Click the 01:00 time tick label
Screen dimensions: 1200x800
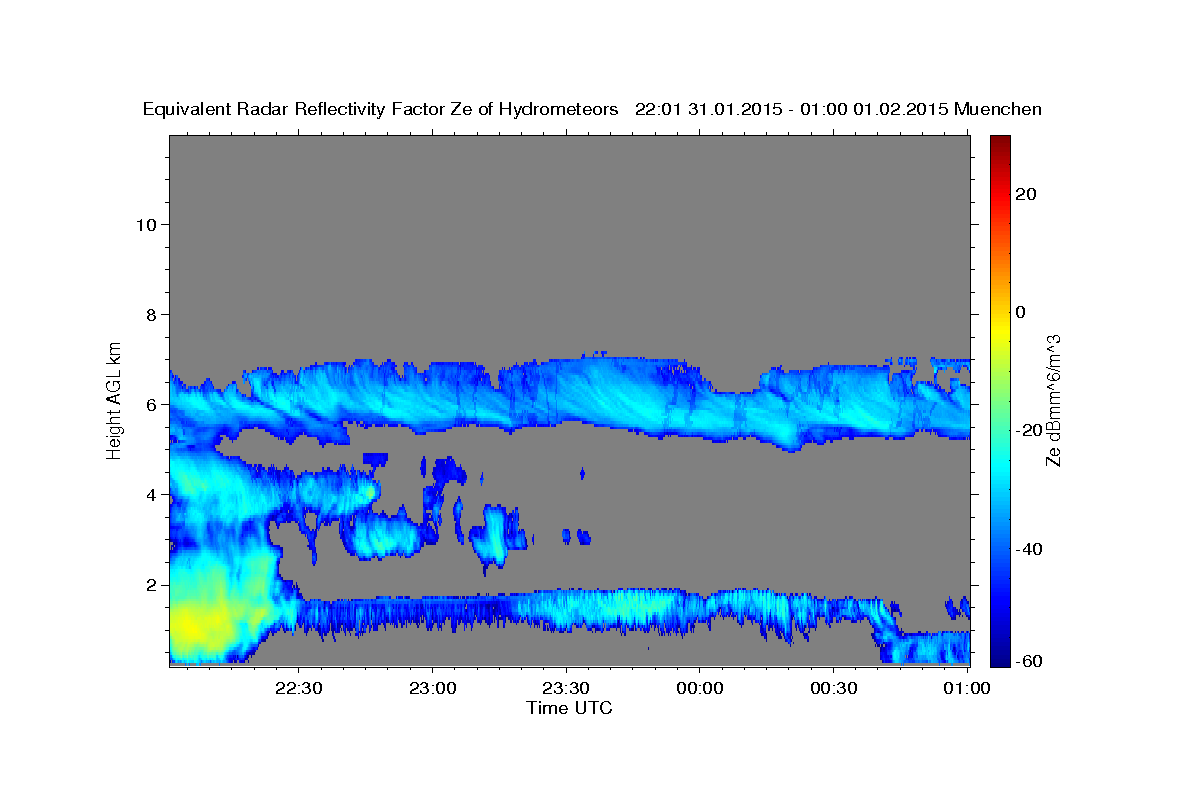point(966,688)
